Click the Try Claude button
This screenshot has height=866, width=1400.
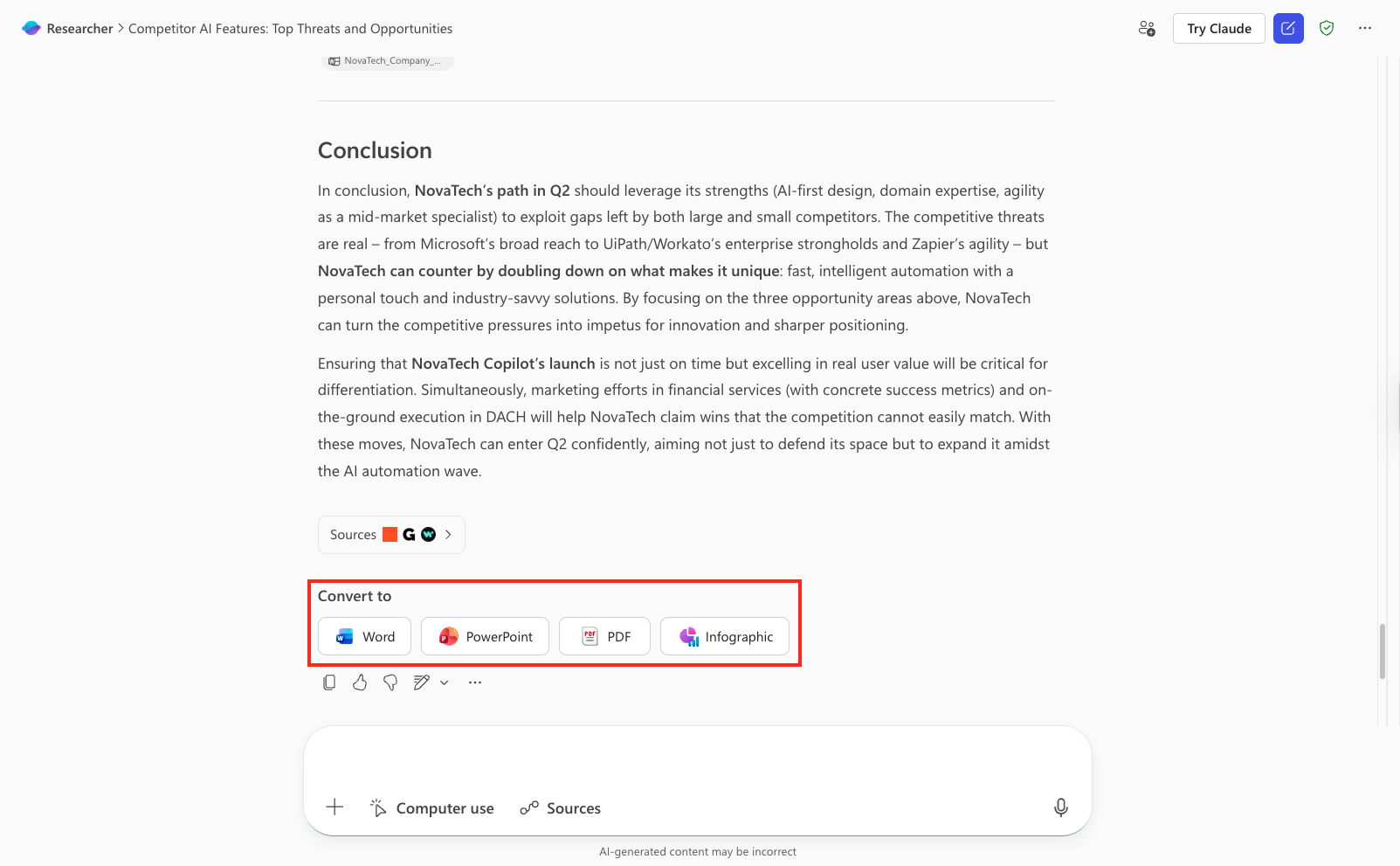pos(1218,29)
